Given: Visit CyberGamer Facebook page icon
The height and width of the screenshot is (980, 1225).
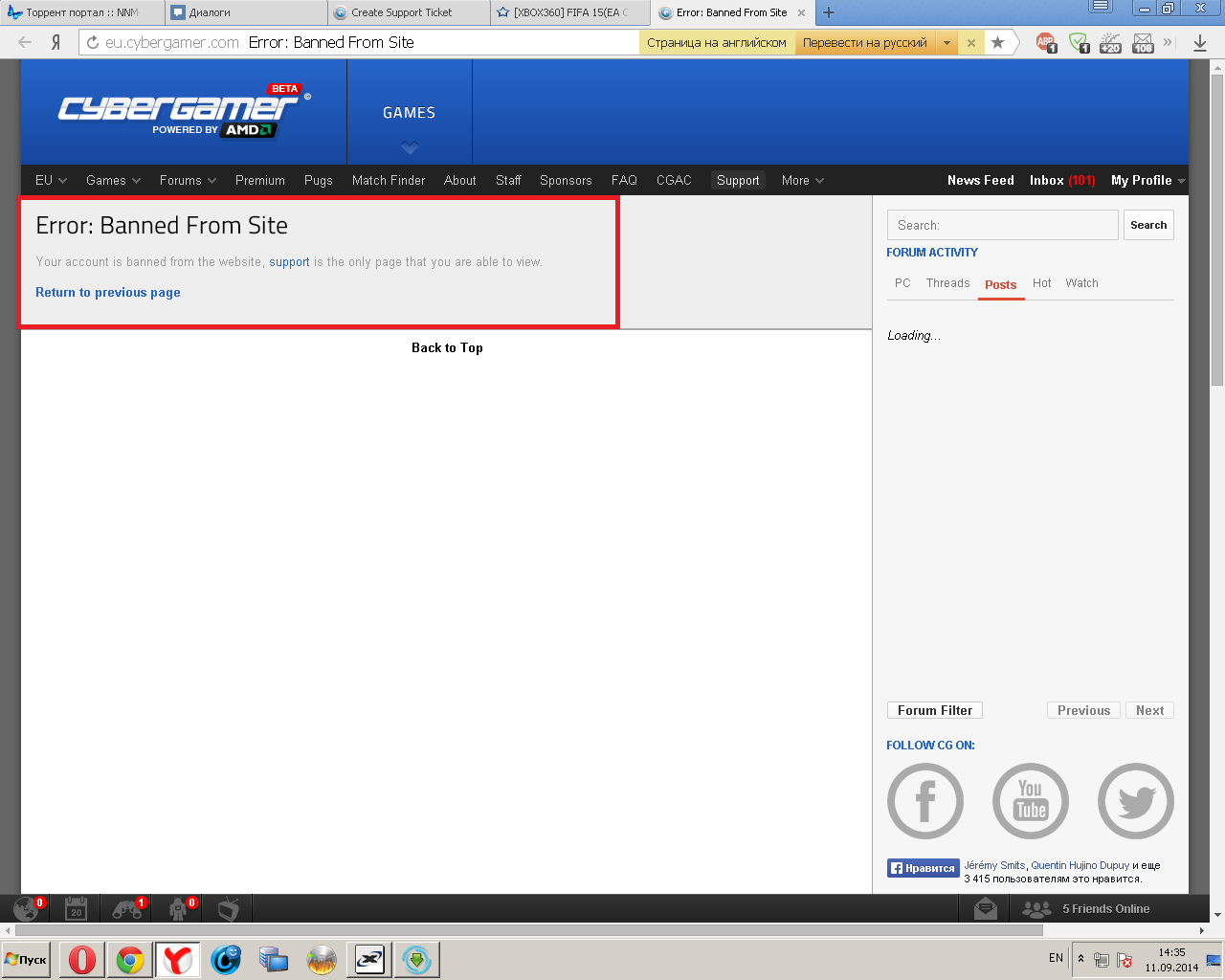Looking at the screenshot, I should [x=925, y=801].
